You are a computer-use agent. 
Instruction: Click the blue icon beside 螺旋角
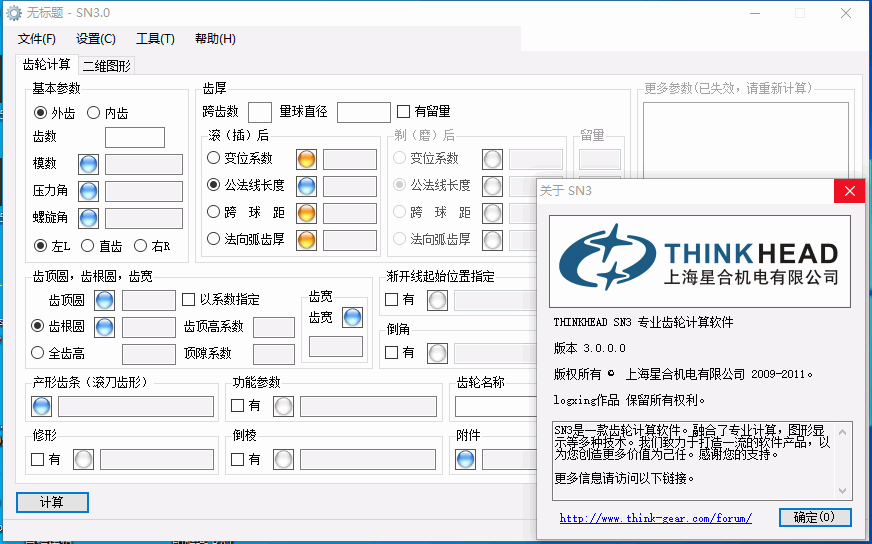point(88,218)
